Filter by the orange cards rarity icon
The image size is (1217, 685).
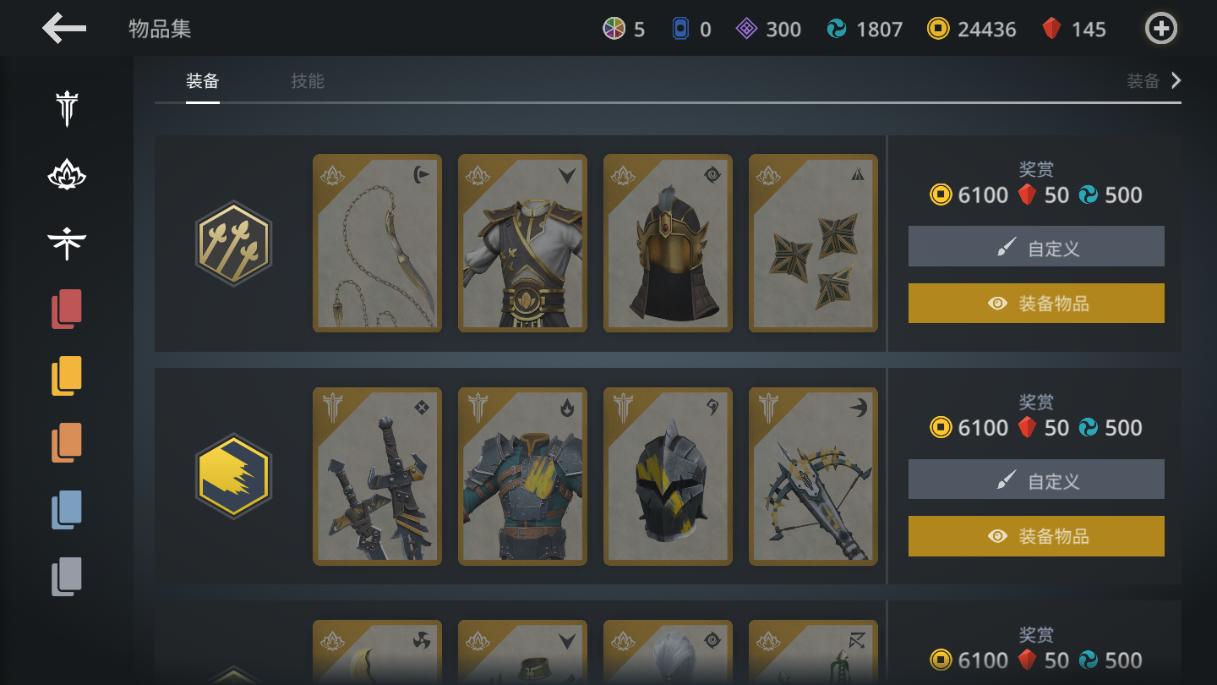[x=67, y=443]
